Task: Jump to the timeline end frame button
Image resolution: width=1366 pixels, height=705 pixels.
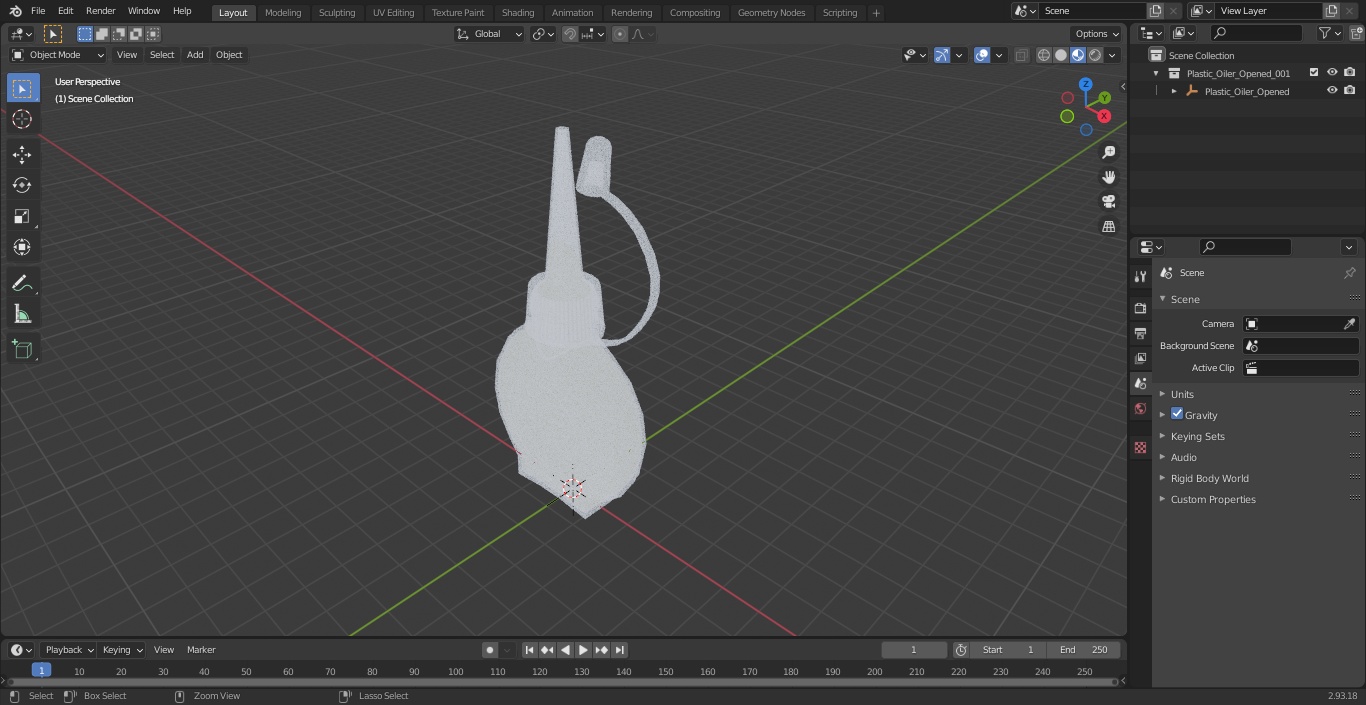Action: pyautogui.click(x=619, y=650)
